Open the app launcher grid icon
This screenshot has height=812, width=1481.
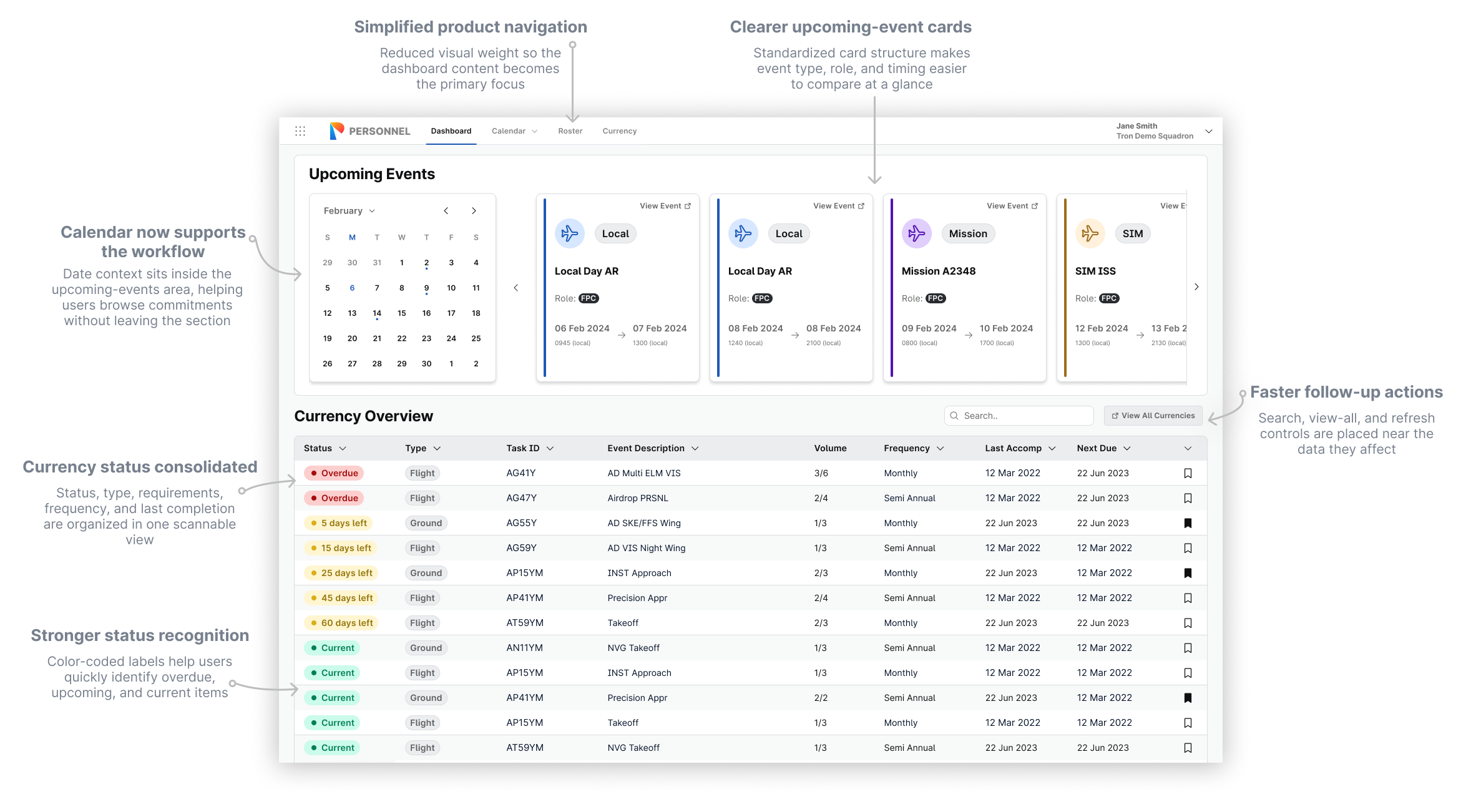coord(300,131)
